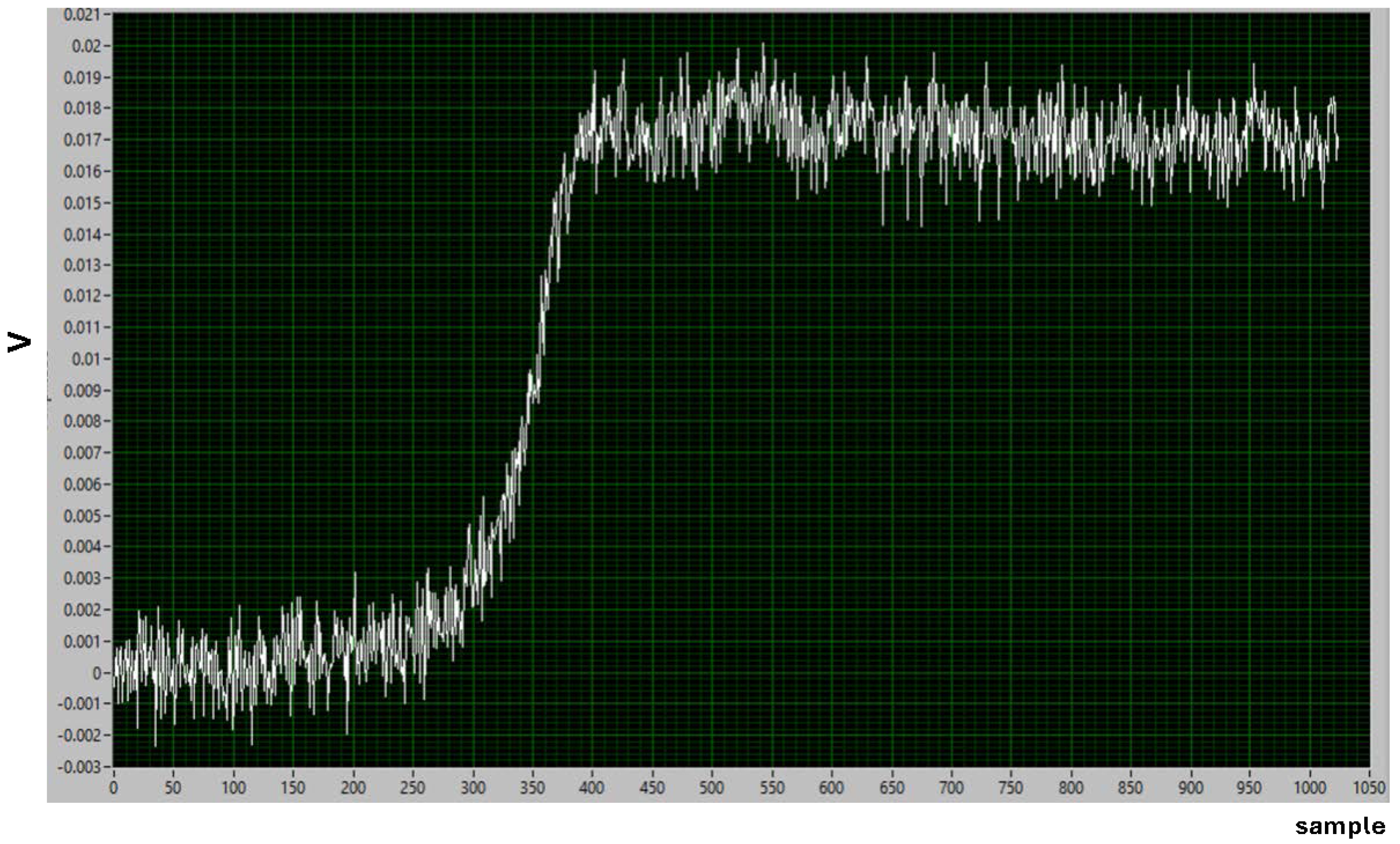Click the x-axis tick label 250
Screen dimensions: 1400x844
tap(412, 787)
